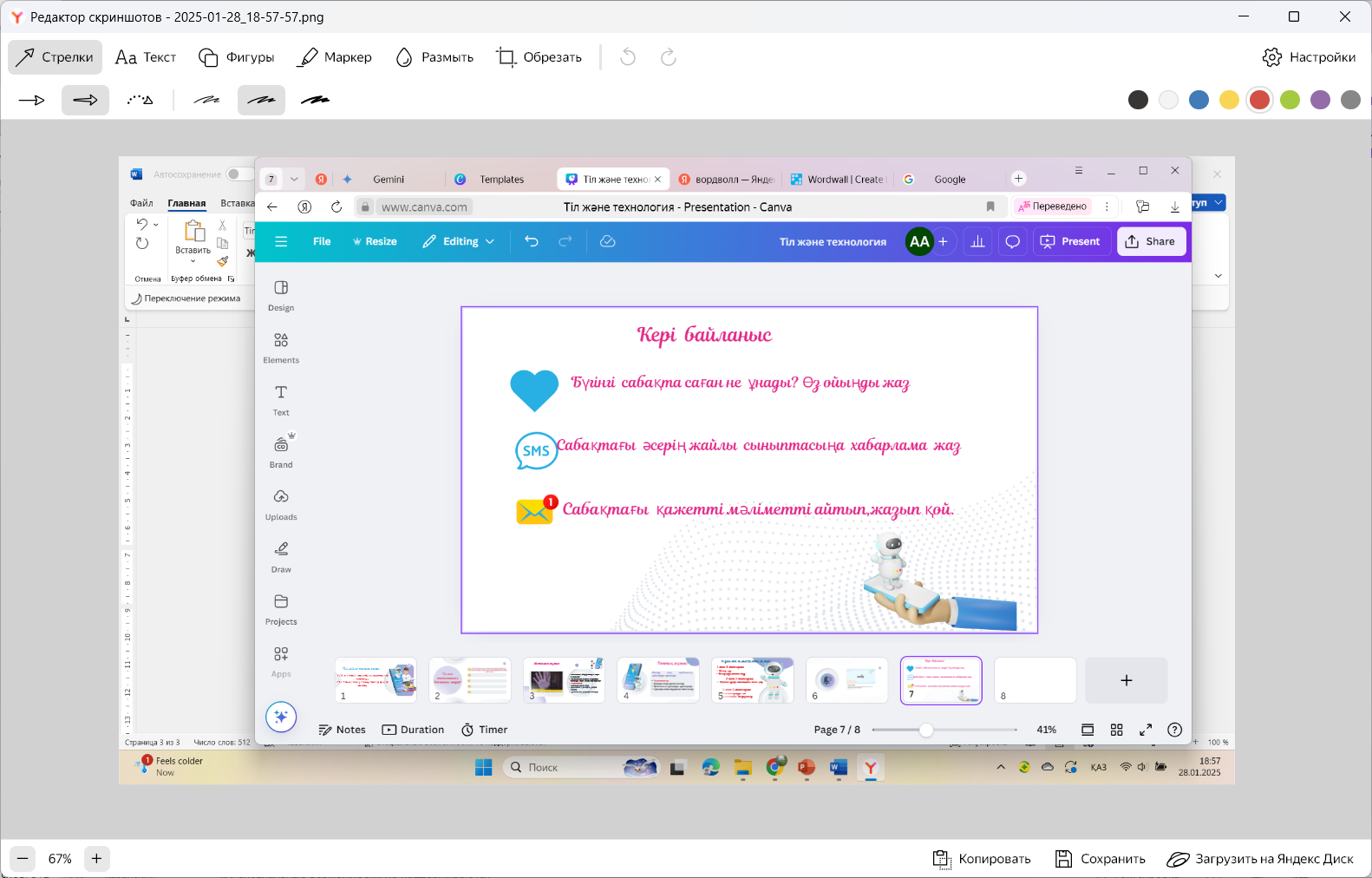Viewport: 1372px width, 878px height.
Task: Open the Apps panel in the Canva sidebar
Action: point(281,661)
